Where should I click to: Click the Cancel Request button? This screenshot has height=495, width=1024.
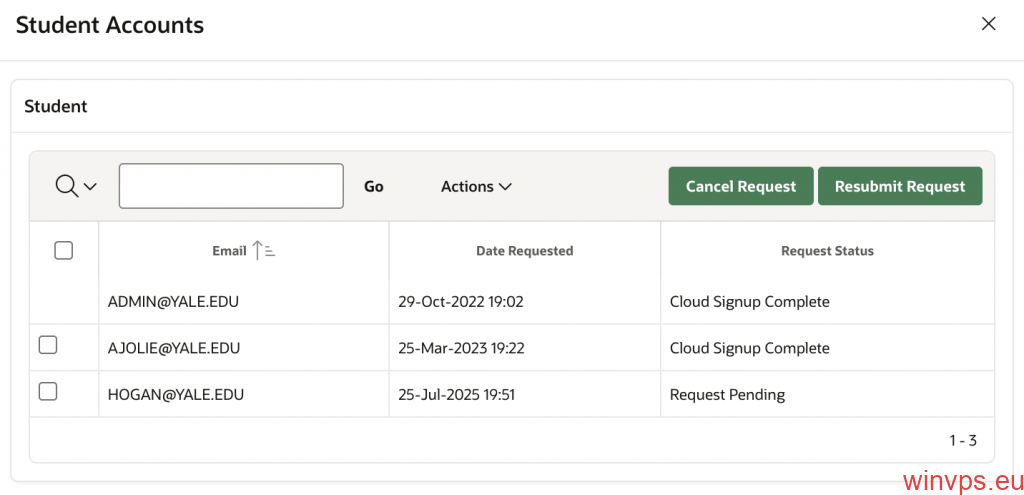[x=741, y=186]
